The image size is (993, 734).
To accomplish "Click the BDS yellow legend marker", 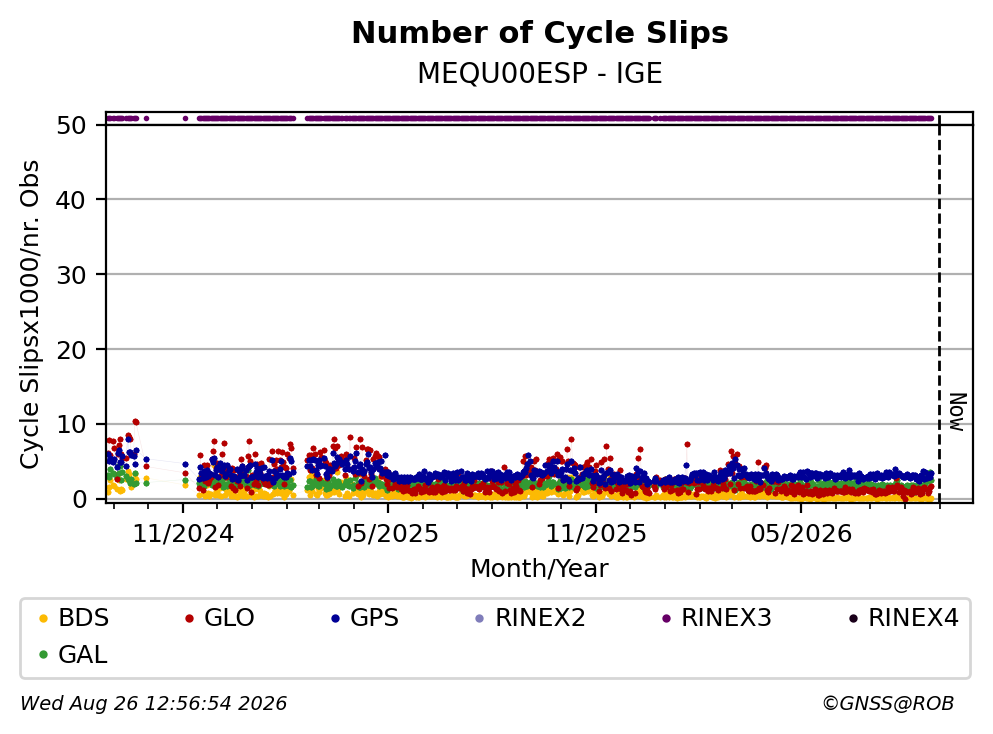I will [x=43, y=618].
